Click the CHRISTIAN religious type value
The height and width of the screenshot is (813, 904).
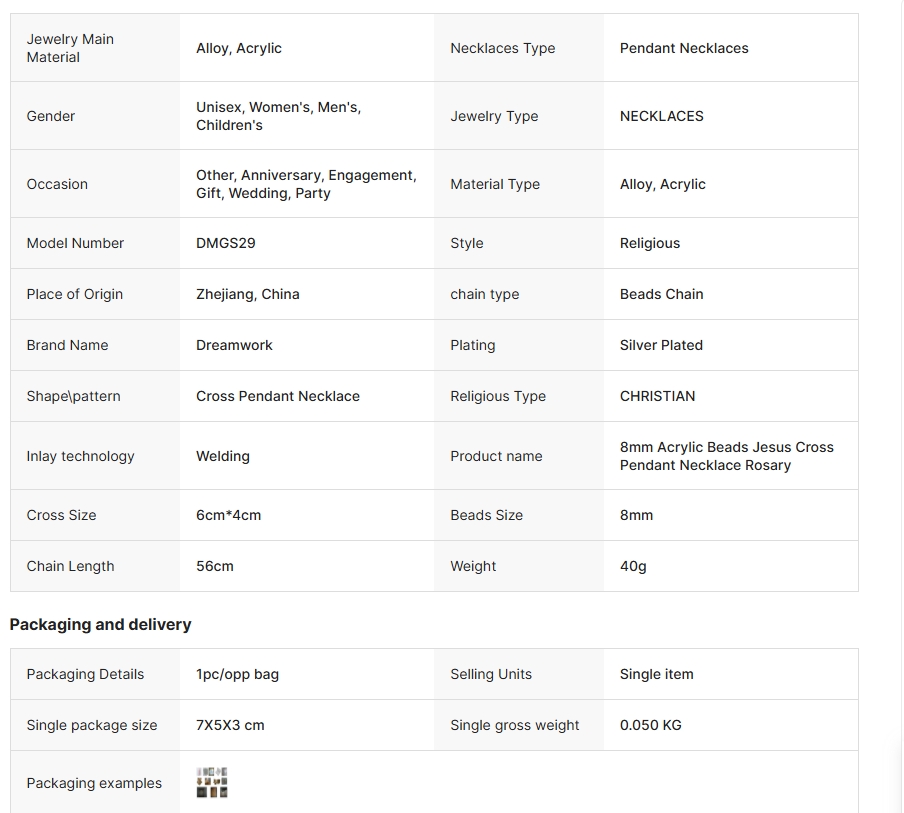click(657, 396)
